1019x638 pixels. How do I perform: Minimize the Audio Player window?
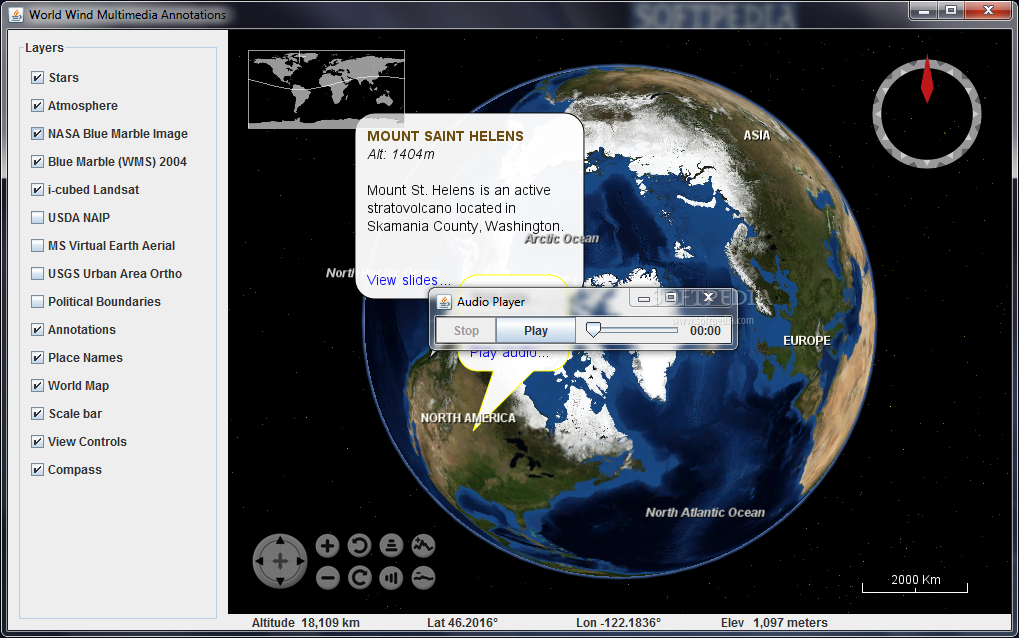pyautogui.click(x=643, y=298)
